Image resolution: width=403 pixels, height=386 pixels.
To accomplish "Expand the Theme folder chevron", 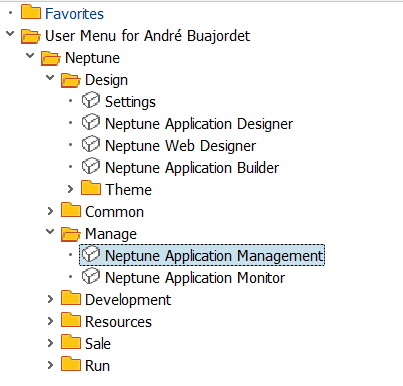I will 70,189.
